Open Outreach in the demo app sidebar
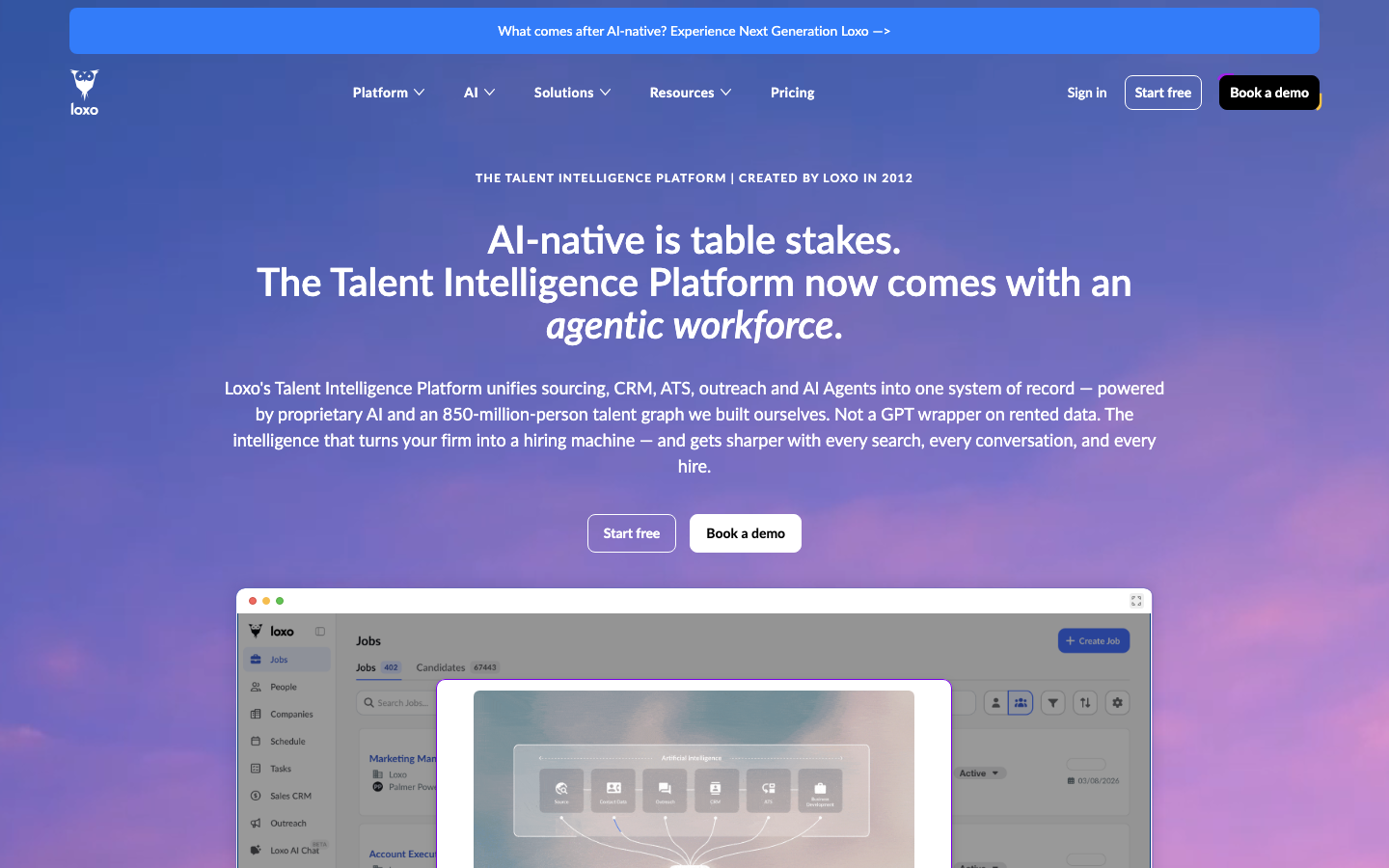Viewport: 1389px width, 868px height. tap(287, 824)
